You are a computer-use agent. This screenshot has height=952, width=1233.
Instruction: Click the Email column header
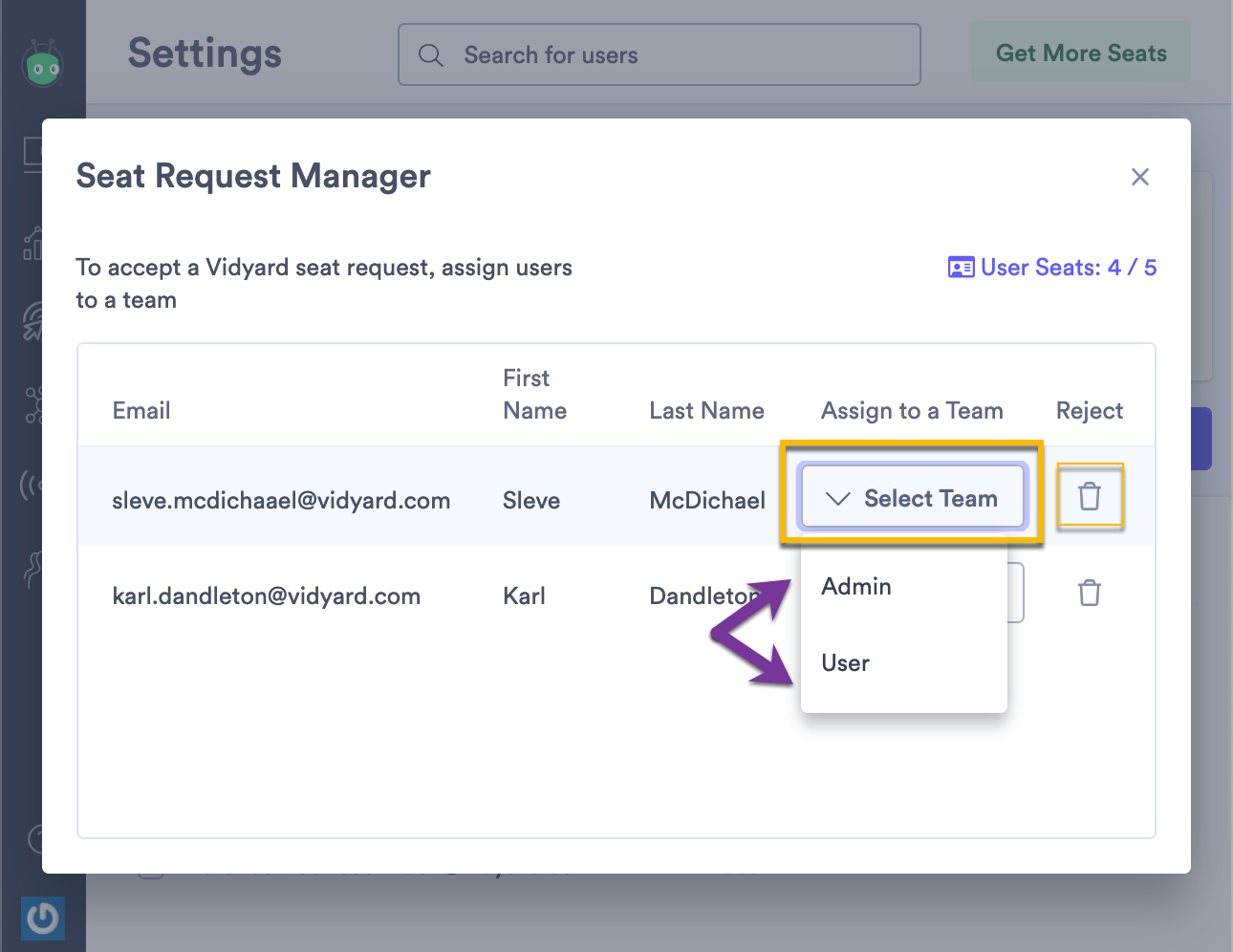(x=141, y=410)
